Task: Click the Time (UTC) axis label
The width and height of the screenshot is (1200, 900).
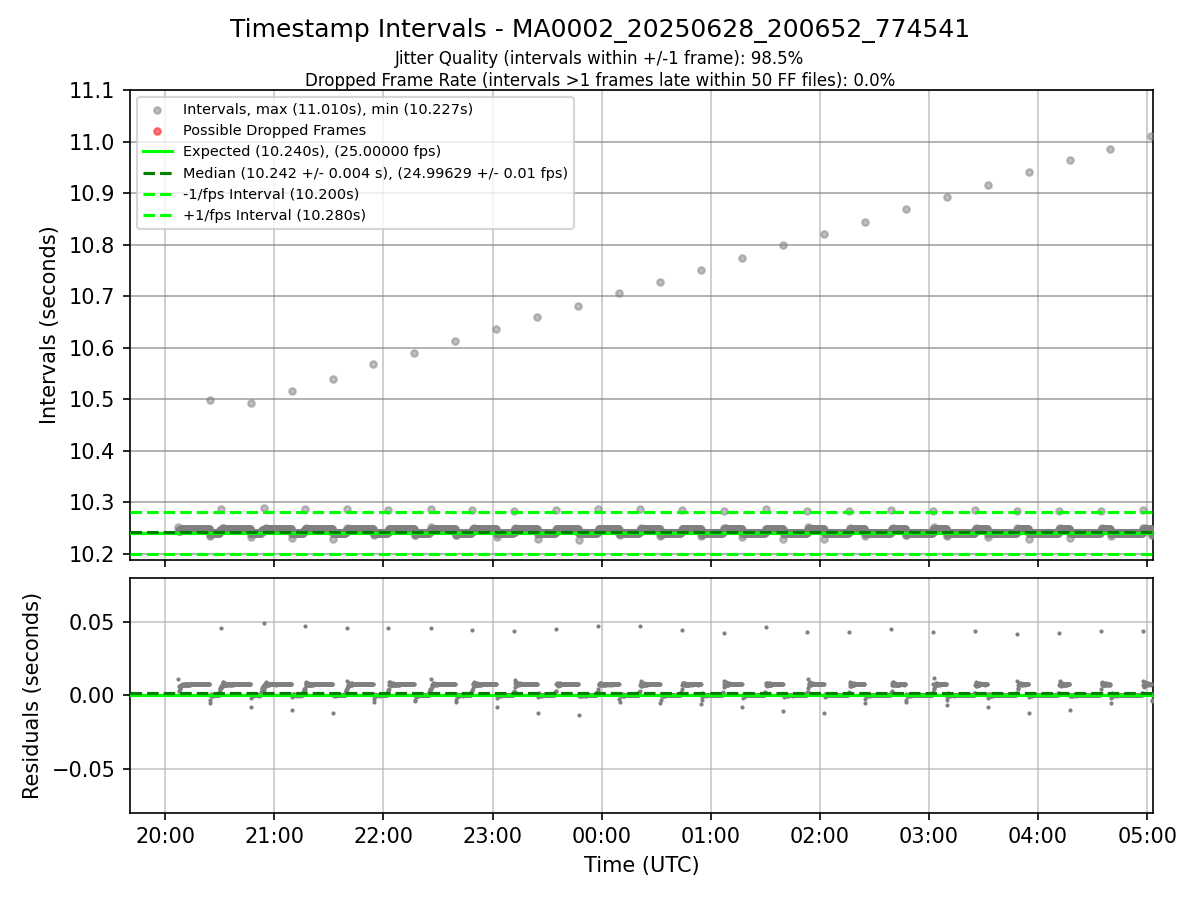Action: tap(641, 865)
